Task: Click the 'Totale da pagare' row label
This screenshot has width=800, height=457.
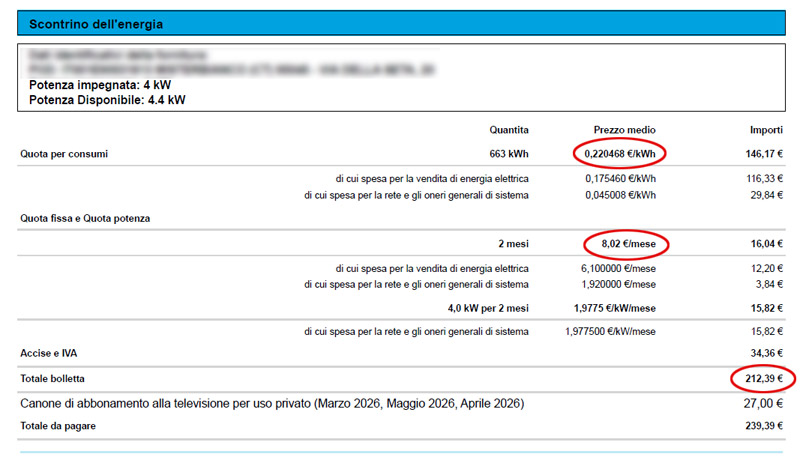Action: (58, 426)
